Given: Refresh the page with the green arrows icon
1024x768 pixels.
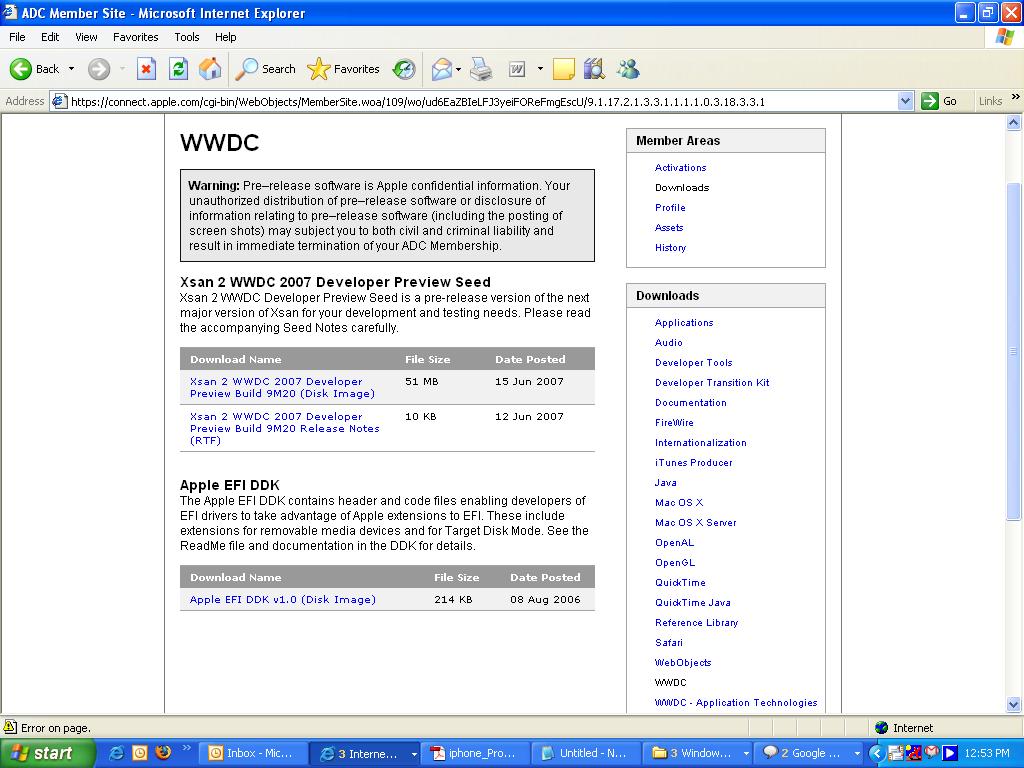Looking at the screenshot, I should point(178,69).
